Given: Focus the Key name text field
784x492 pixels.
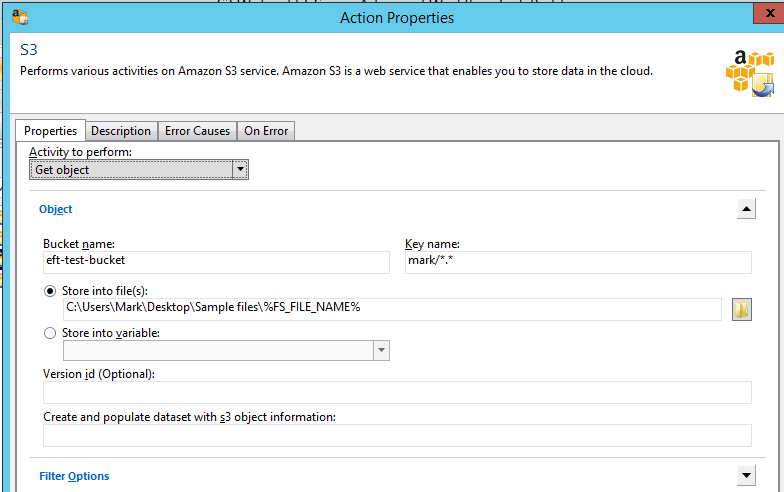Looking at the screenshot, I should tap(577, 261).
